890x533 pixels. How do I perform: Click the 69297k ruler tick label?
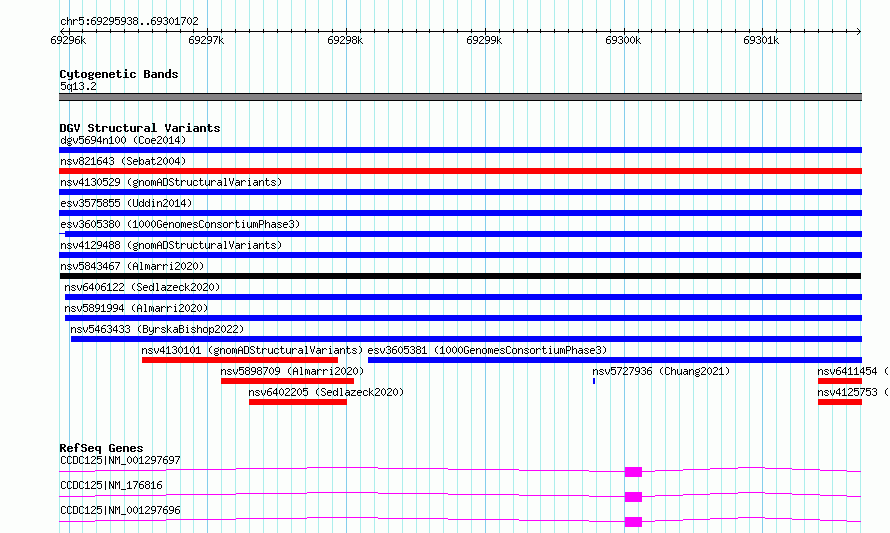point(206,40)
